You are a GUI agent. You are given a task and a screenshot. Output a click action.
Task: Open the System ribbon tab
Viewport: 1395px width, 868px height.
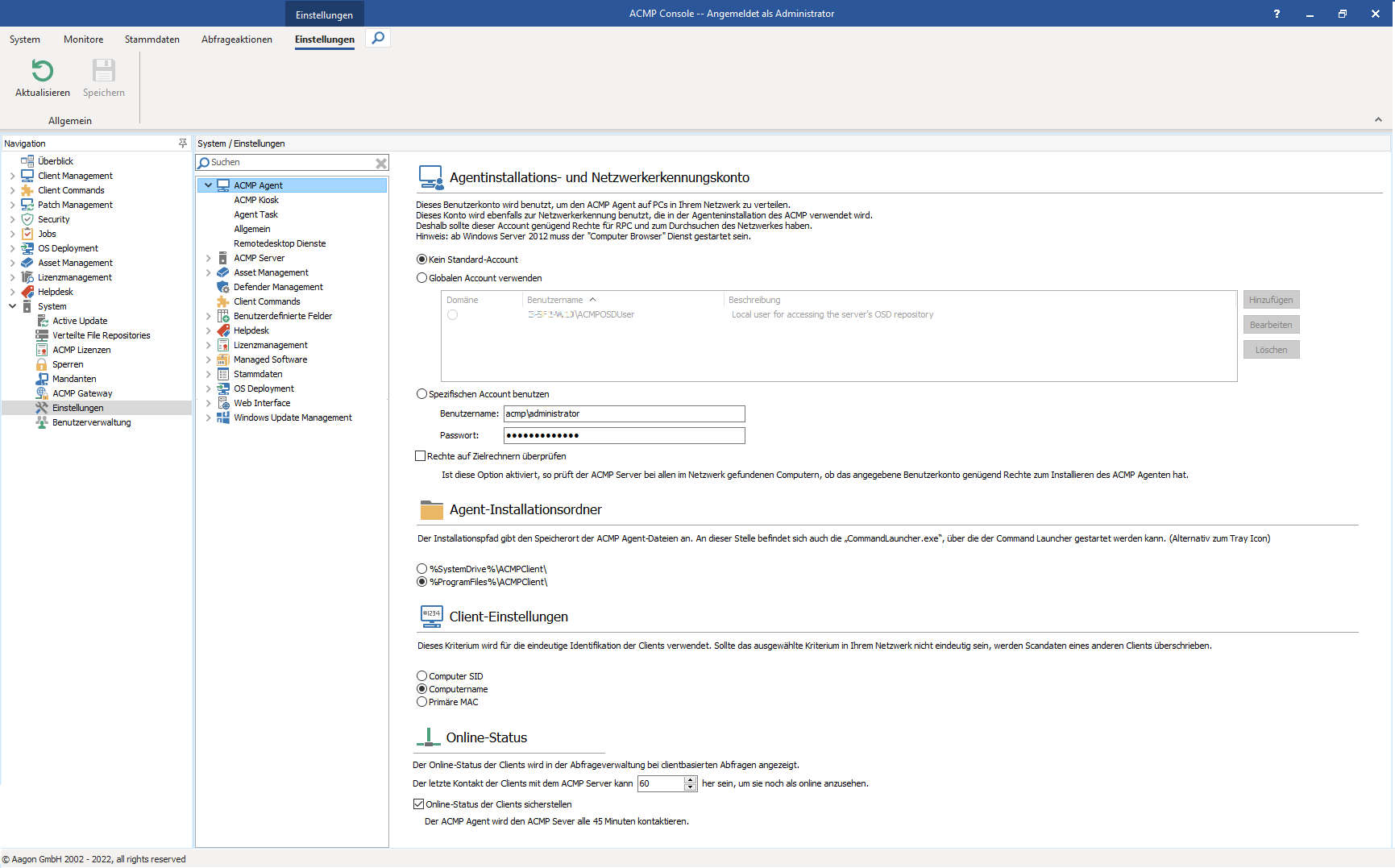pos(25,39)
